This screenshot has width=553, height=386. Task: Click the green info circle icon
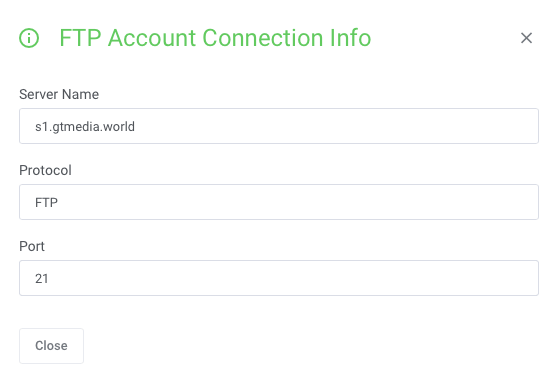(x=29, y=38)
